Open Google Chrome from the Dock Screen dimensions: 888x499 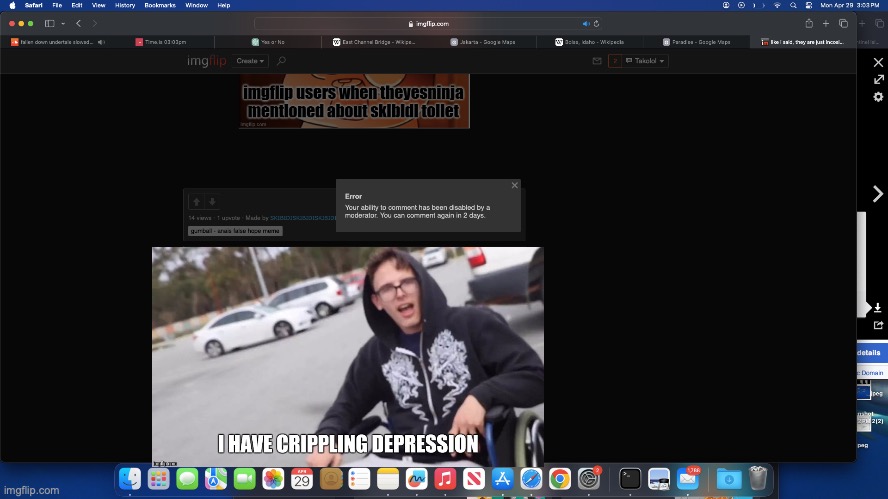coord(560,479)
